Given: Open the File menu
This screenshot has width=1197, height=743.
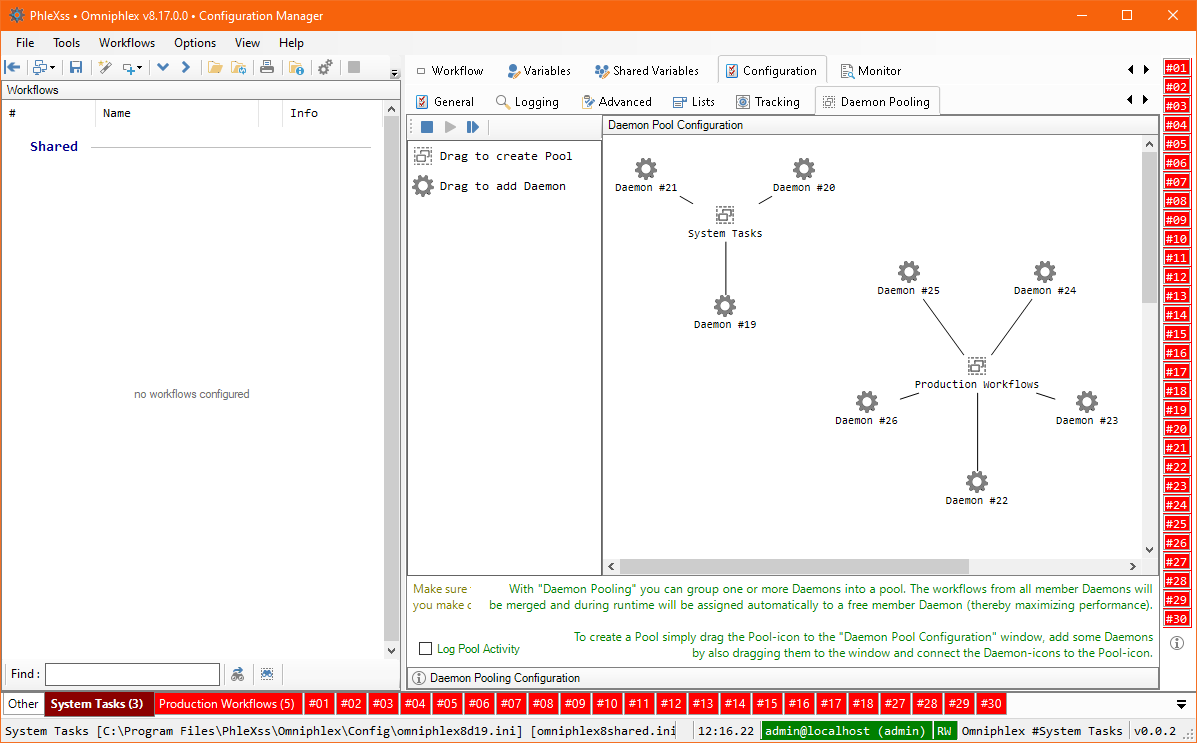Looking at the screenshot, I should (x=25, y=43).
